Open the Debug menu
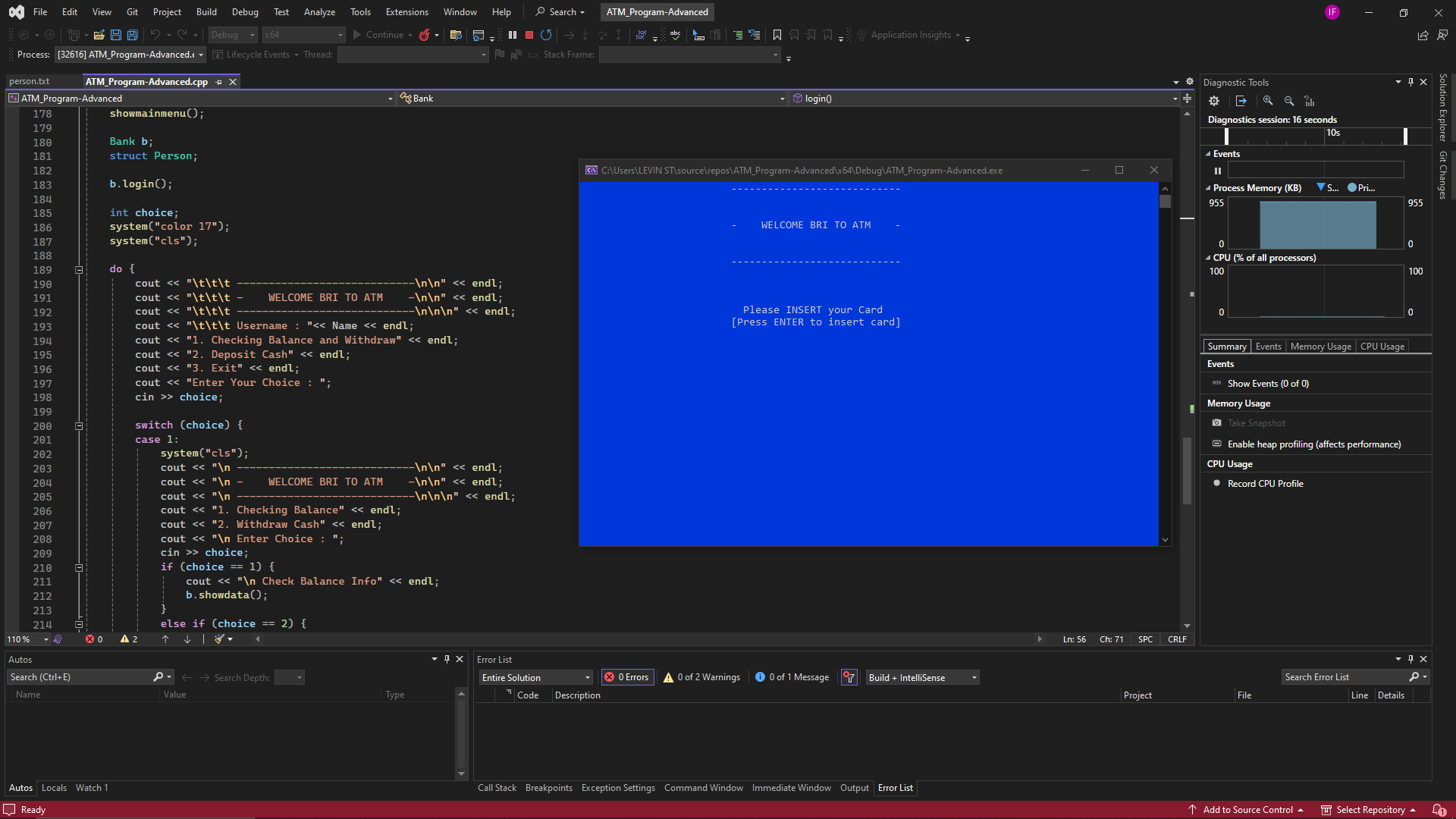 [245, 12]
